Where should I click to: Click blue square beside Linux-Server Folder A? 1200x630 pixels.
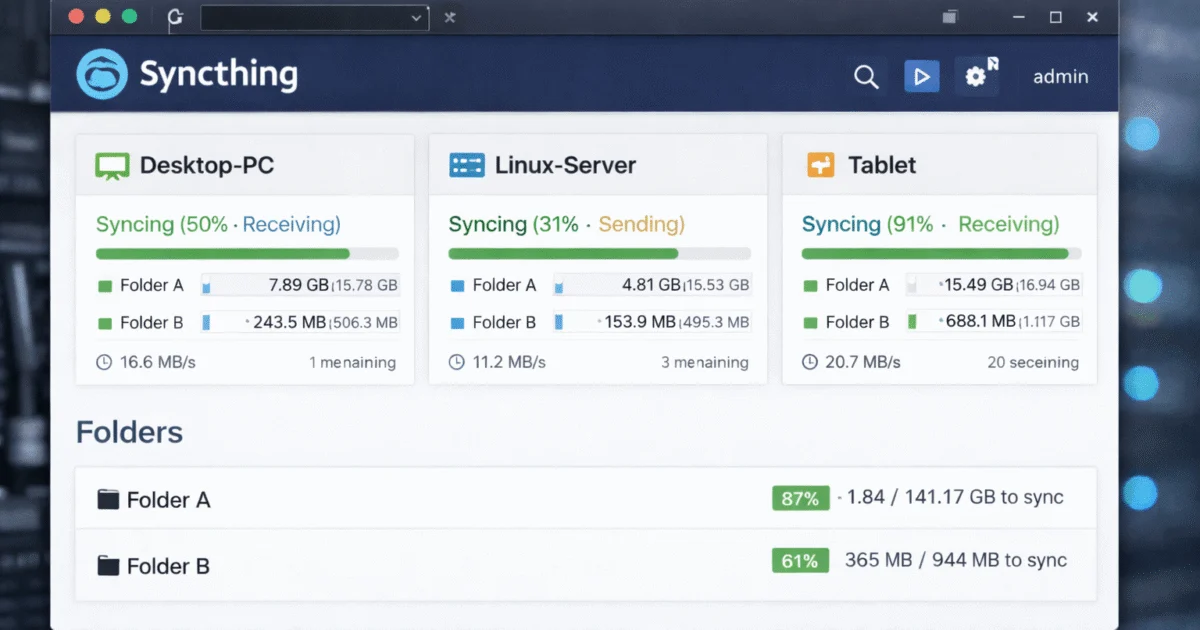pyautogui.click(x=458, y=286)
